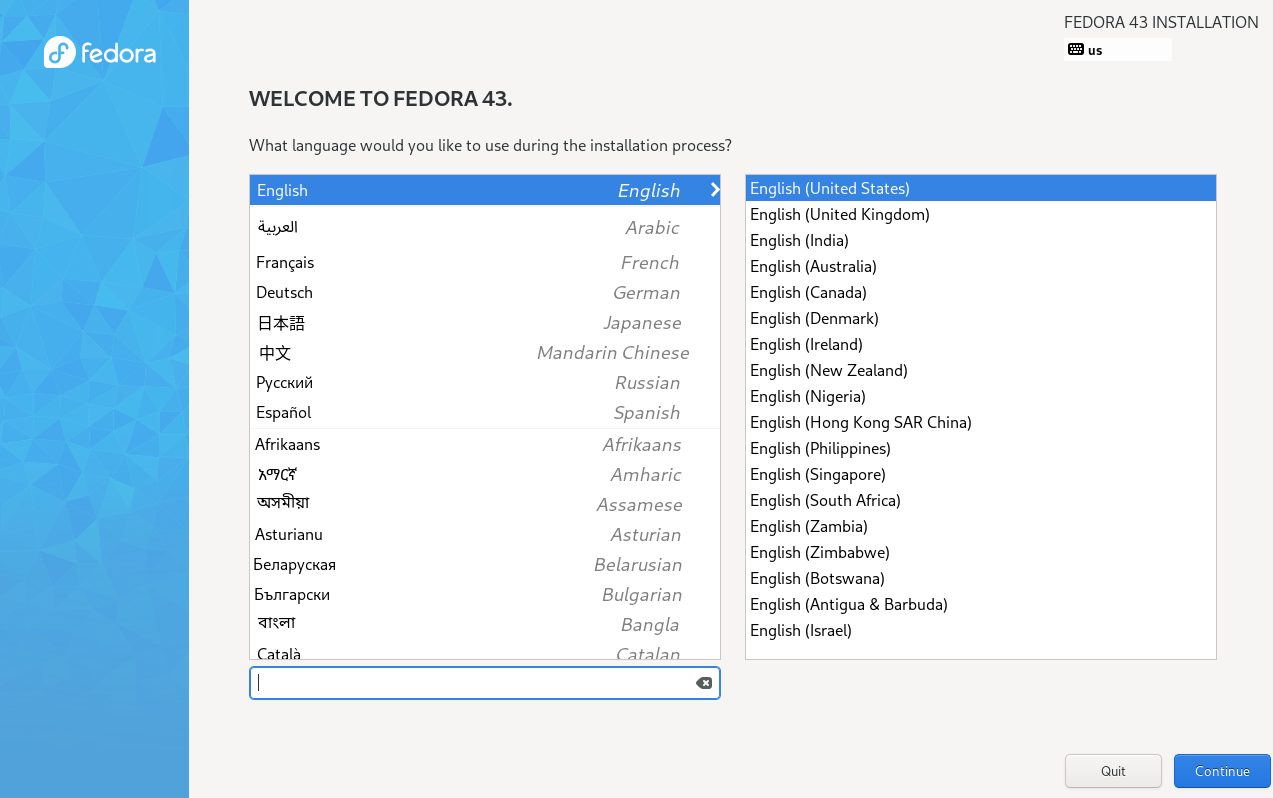The height and width of the screenshot is (798, 1273).
Task: Click the language search input field
Action: [470, 683]
